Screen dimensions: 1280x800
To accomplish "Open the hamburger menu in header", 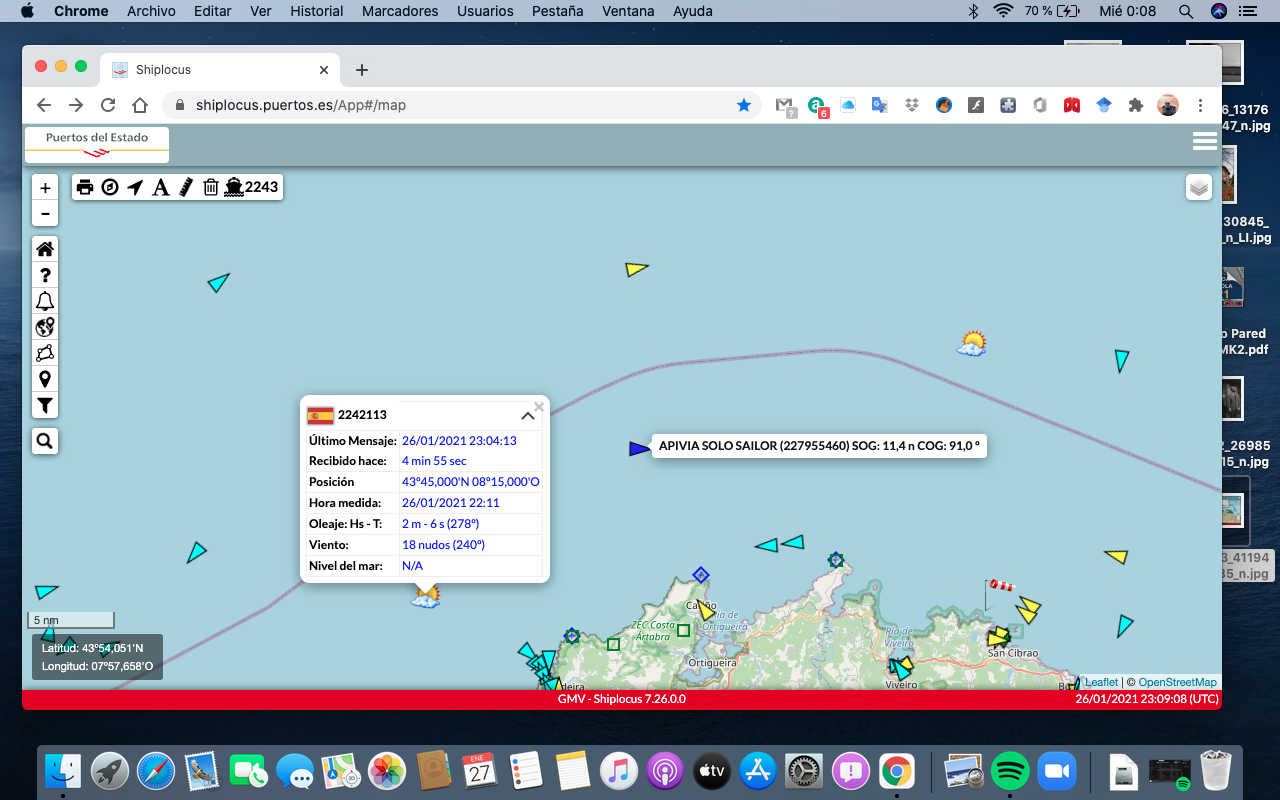I will [x=1204, y=141].
